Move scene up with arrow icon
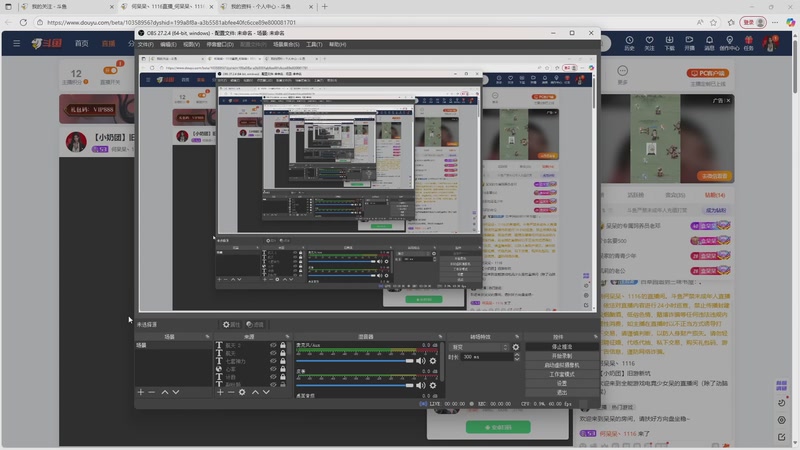 pyautogui.click(x=165, y=392)
